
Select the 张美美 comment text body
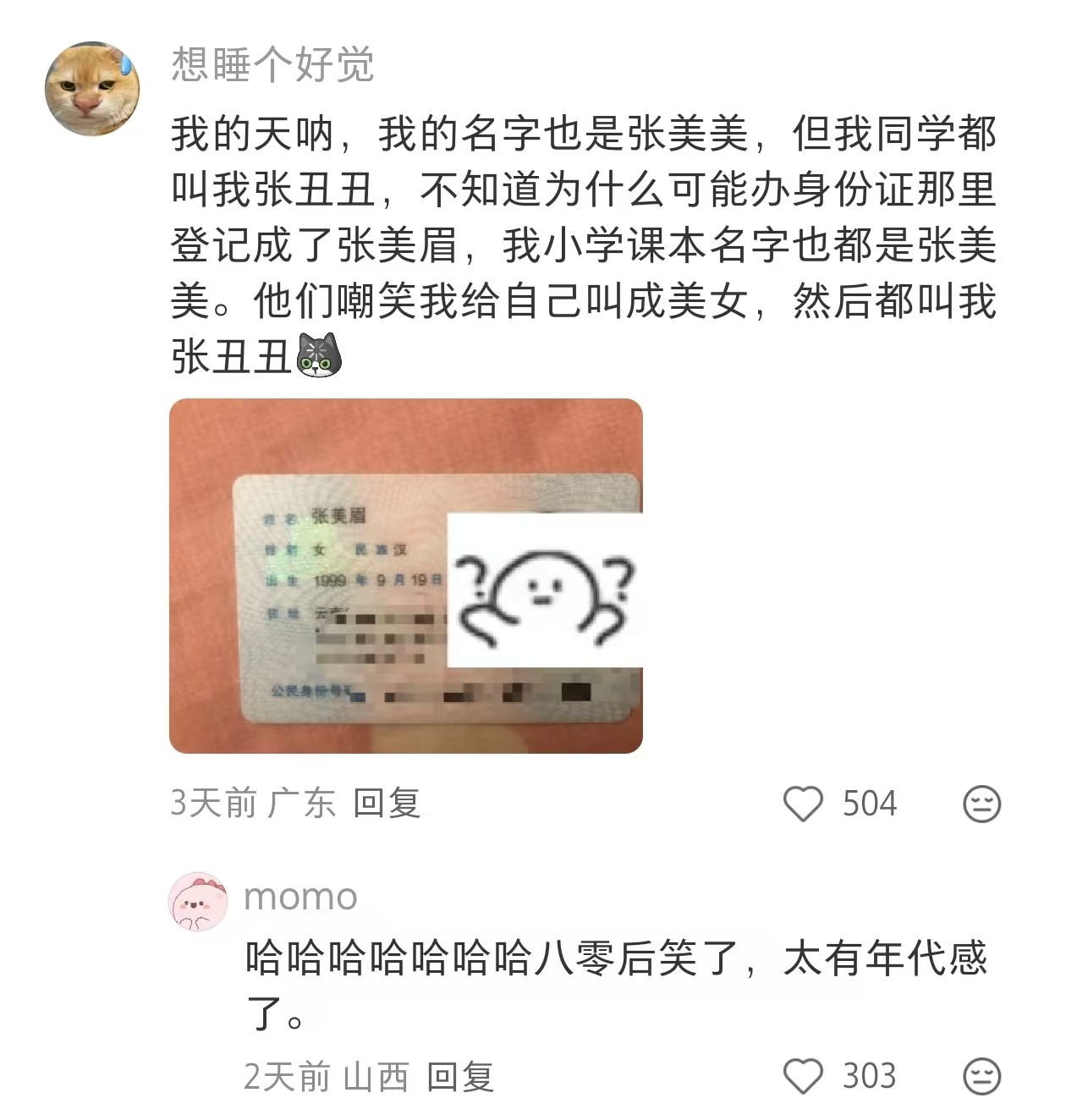(584, 244)
